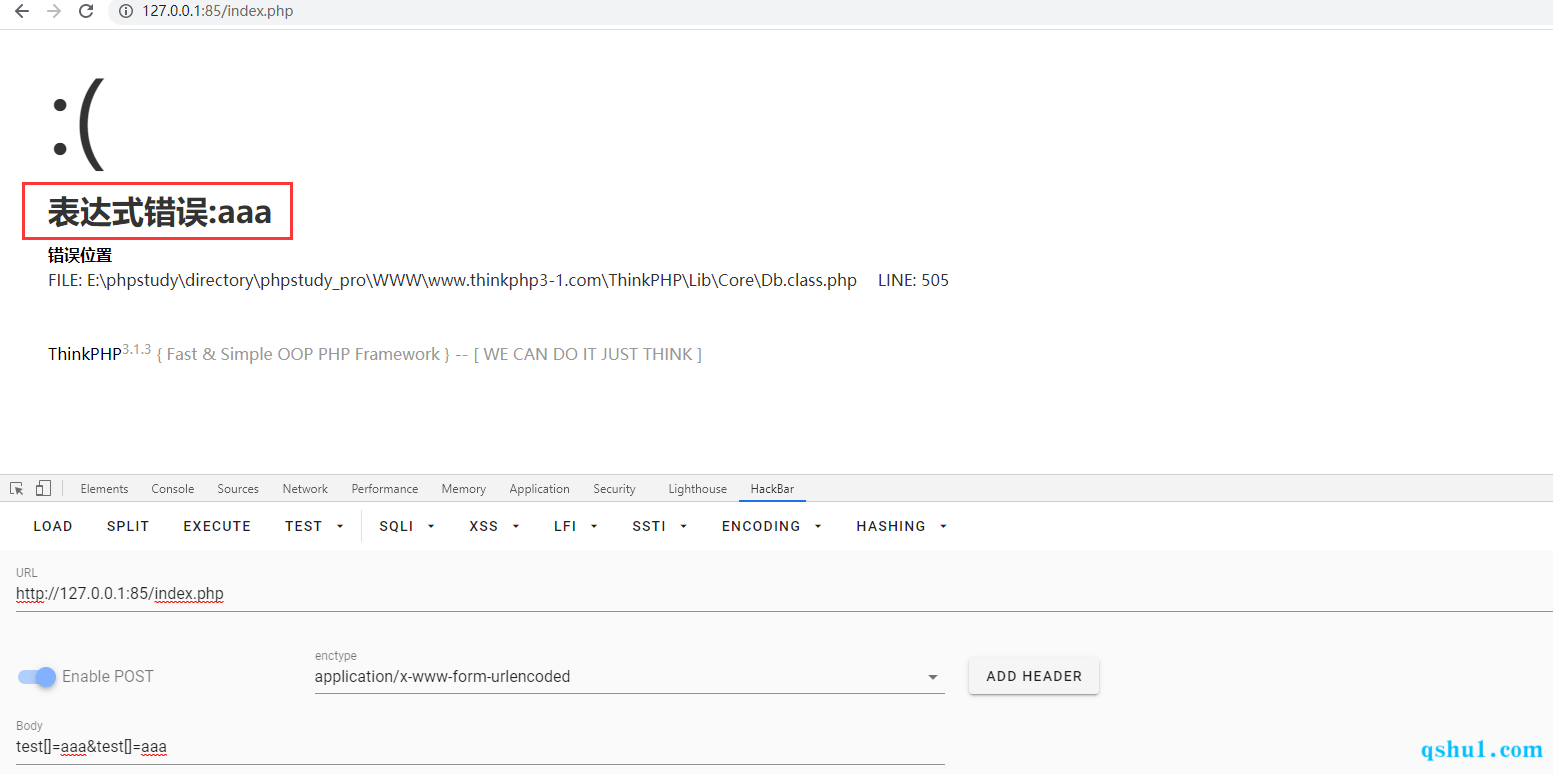Open the XSS dropdown menu

[x=494, y=526]
